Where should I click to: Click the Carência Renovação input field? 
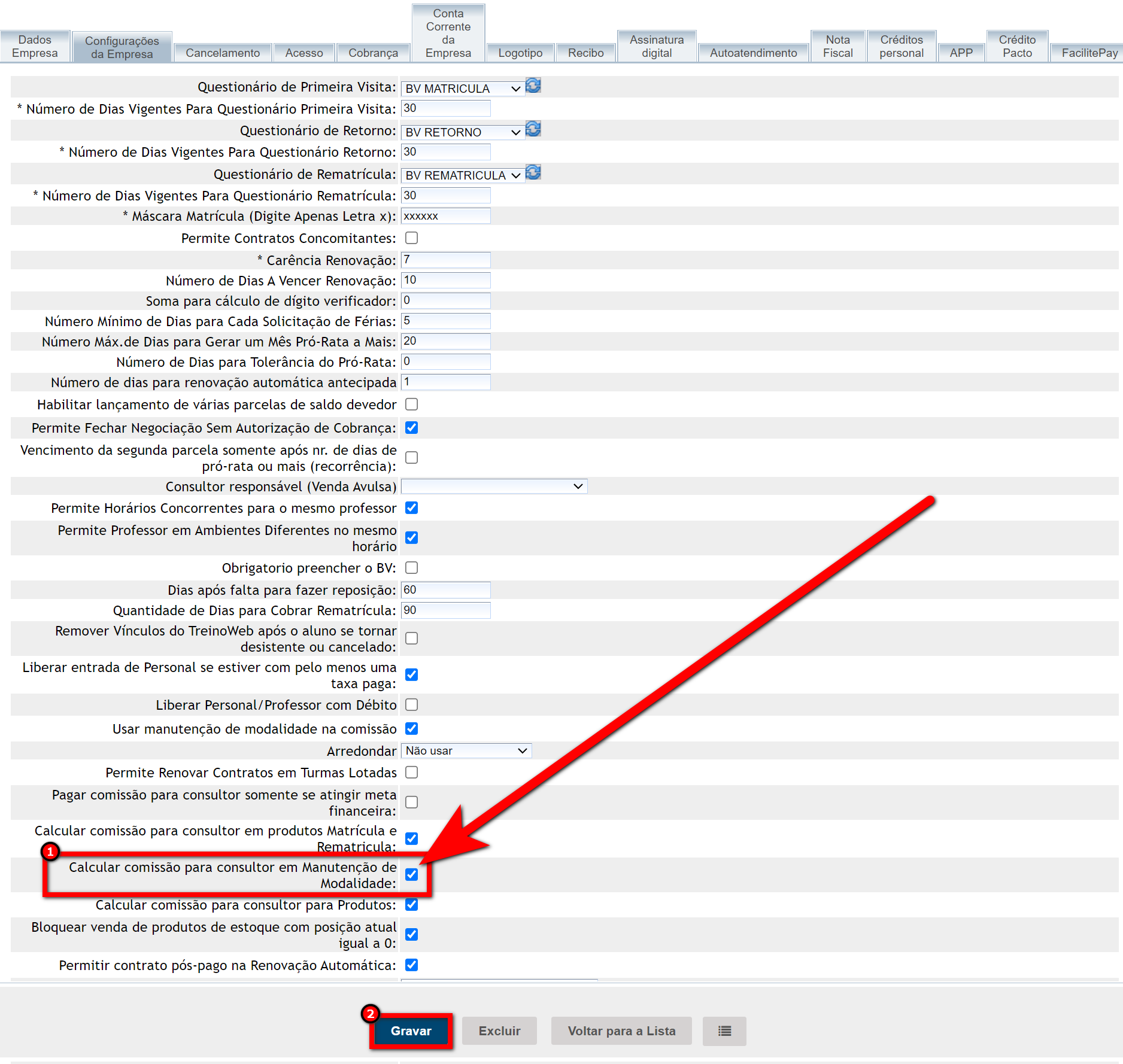click(x=445, y=260)
